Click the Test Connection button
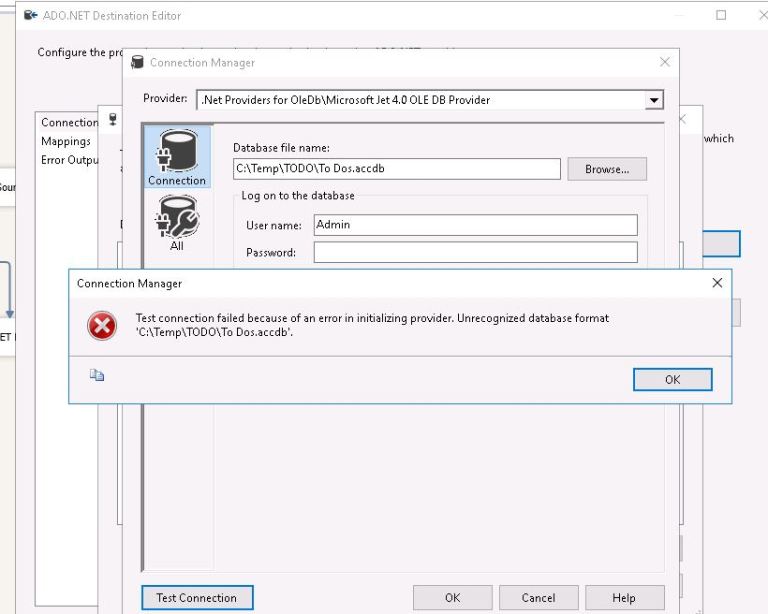The image size is (768, 614). coord(197,598)
